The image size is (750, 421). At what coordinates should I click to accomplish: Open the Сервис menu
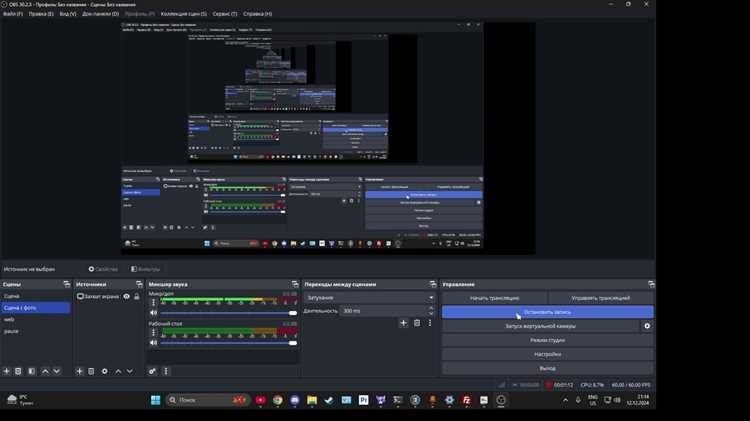click(x=225, y=14)
